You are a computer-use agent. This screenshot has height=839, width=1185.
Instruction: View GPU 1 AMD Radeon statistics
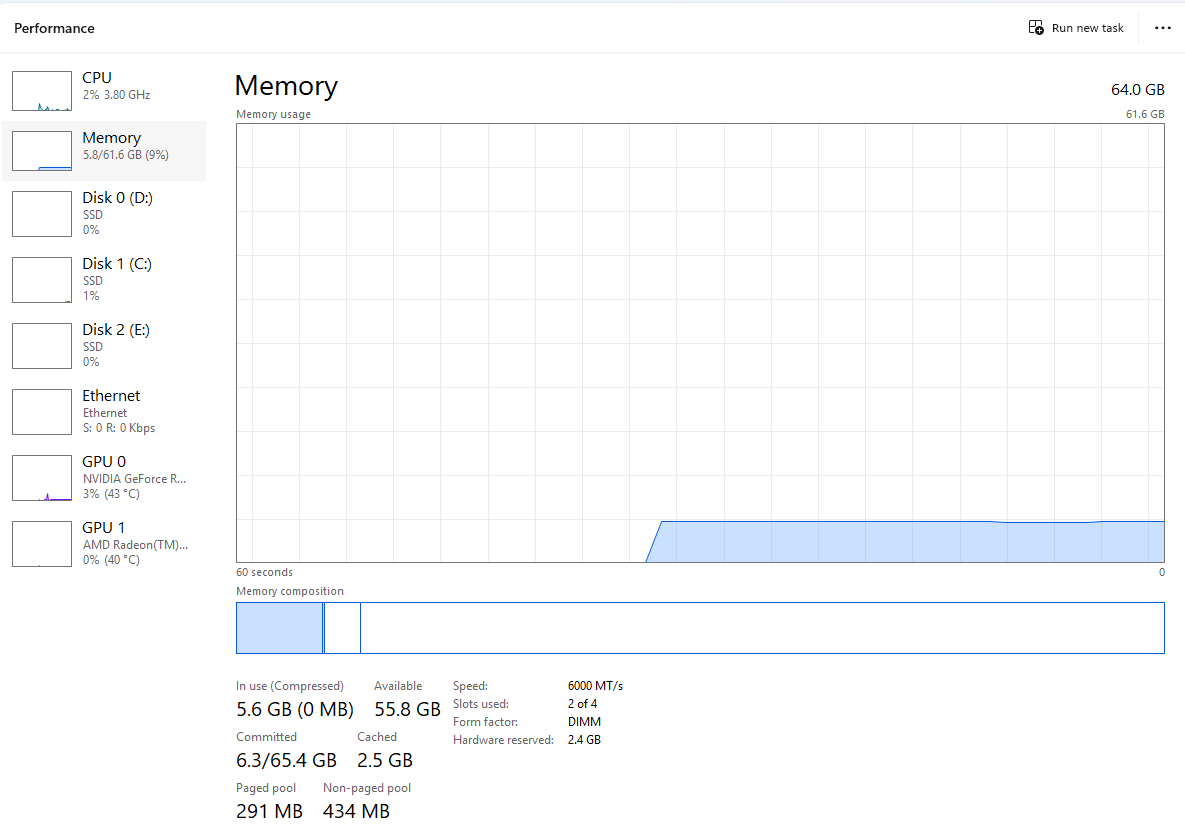tap(41, 544)
